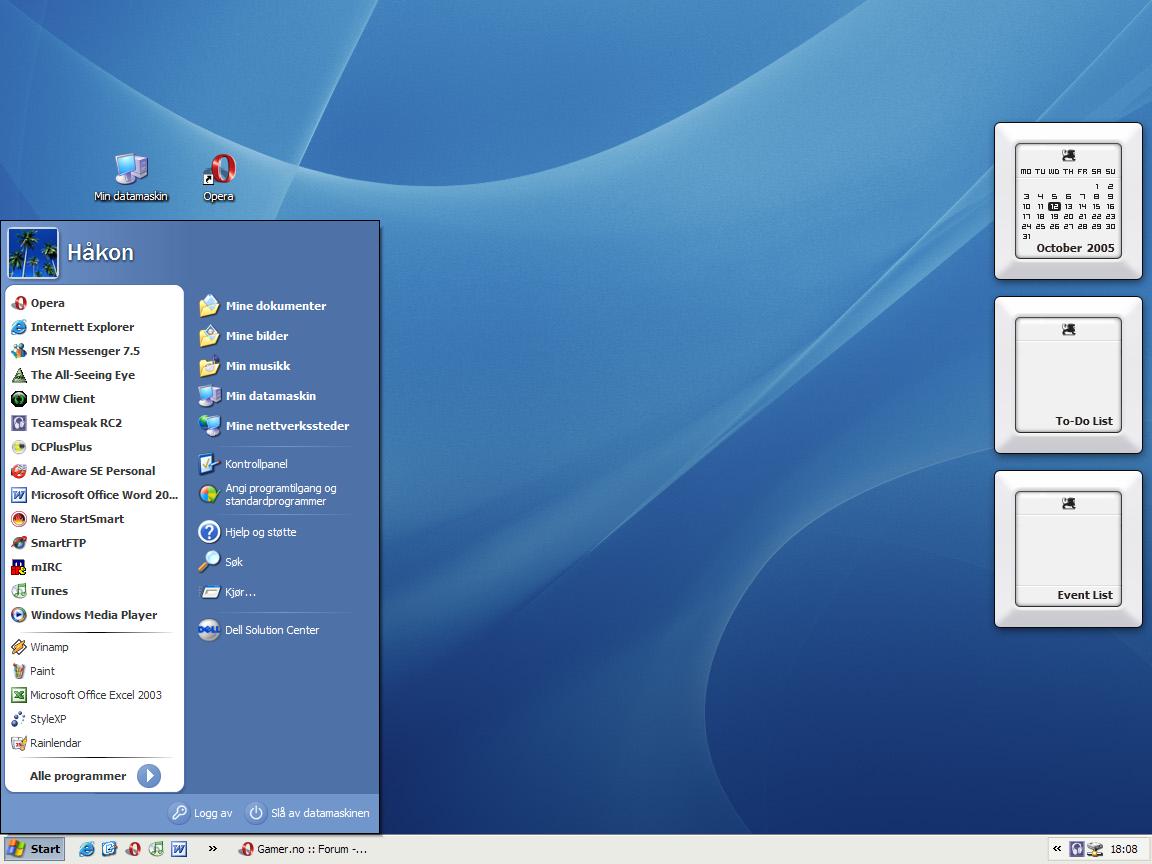
Task: Launch Microsoft Office Excel 2003
Action: 94,695
